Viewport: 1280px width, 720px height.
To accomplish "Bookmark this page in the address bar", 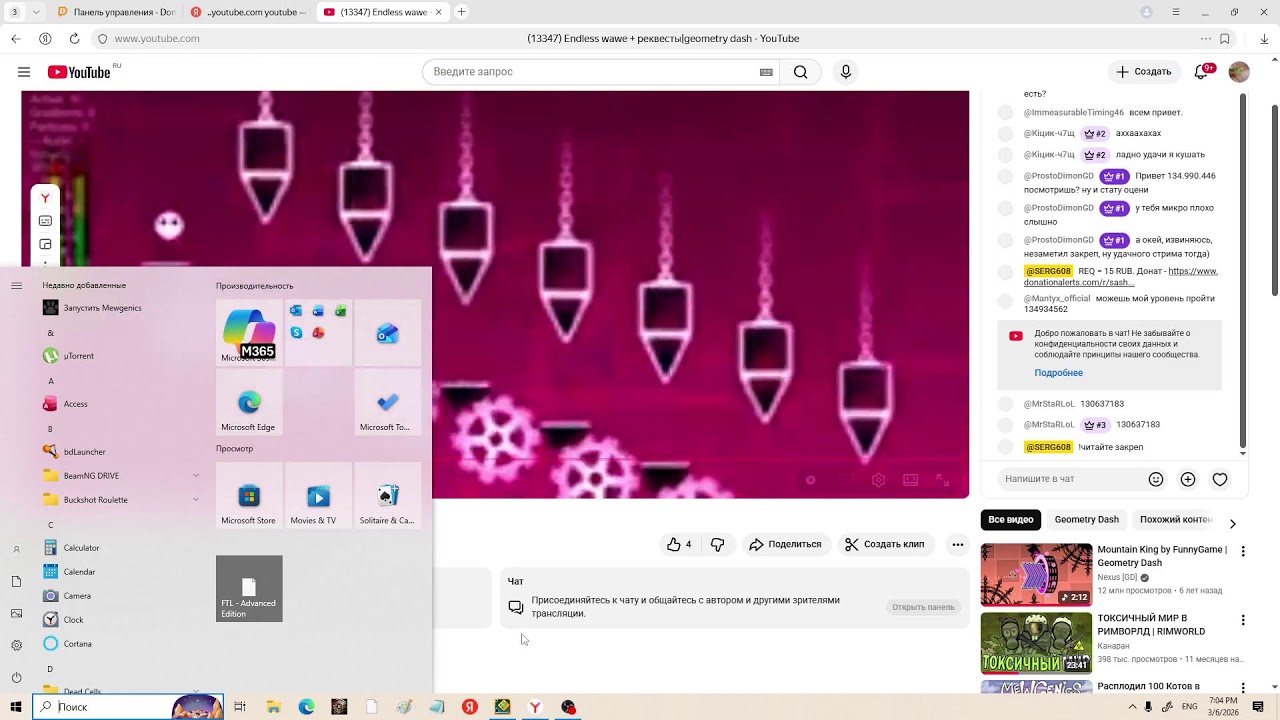I will 1225,38.
